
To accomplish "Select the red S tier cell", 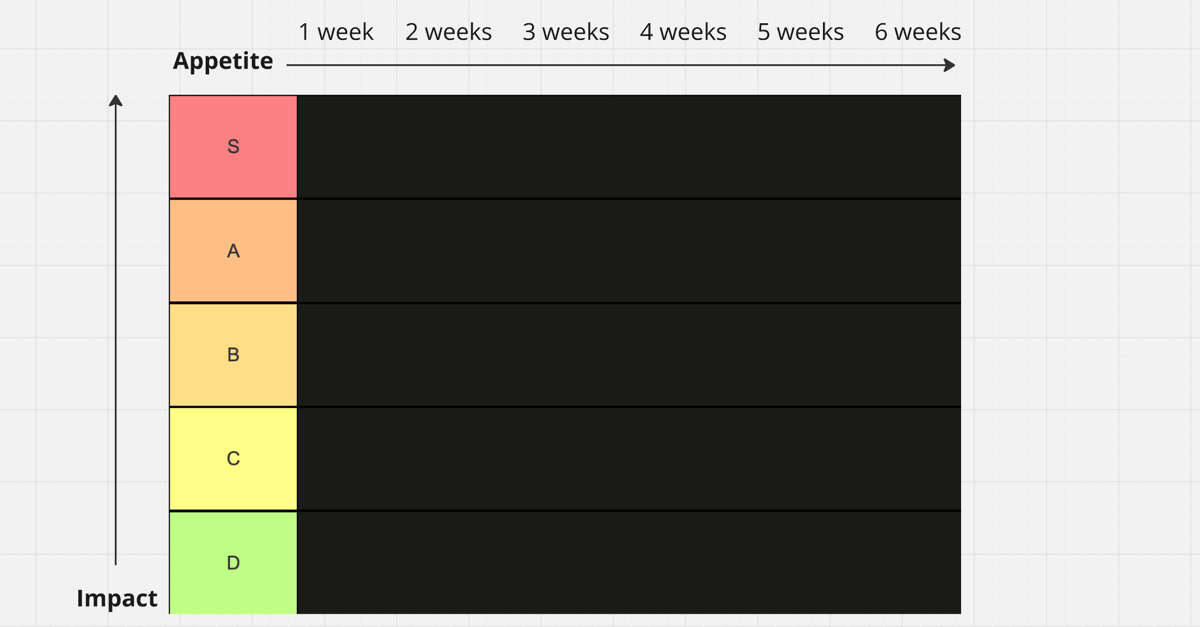I will pos(233,147).
